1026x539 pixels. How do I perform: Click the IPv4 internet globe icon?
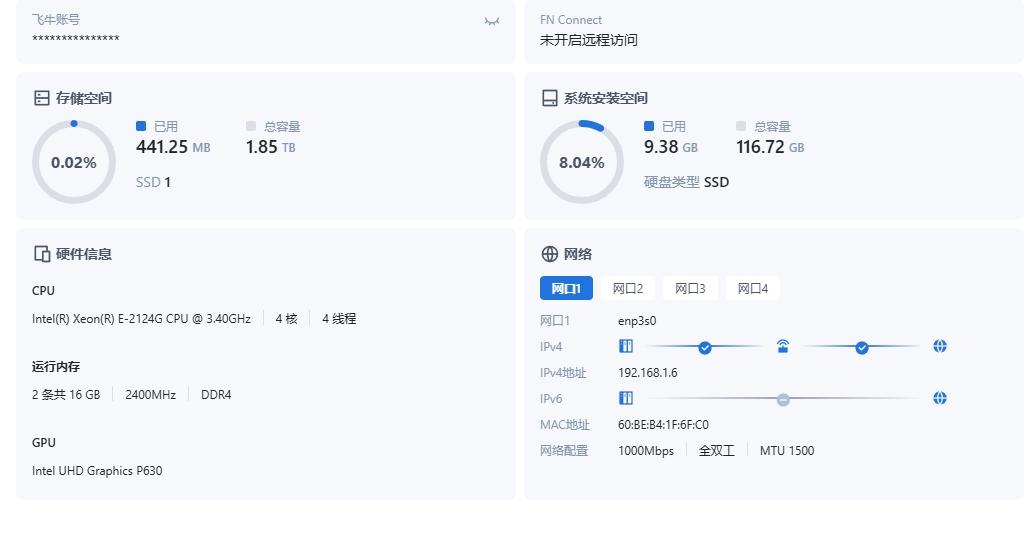pos(940,346)
